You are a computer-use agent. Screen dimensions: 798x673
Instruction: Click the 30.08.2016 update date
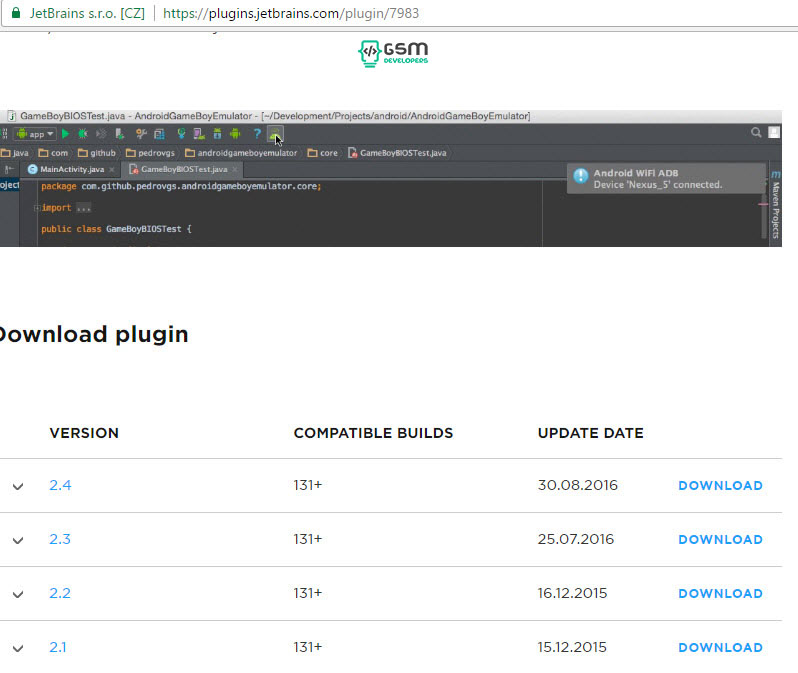[x=578, y=485]
